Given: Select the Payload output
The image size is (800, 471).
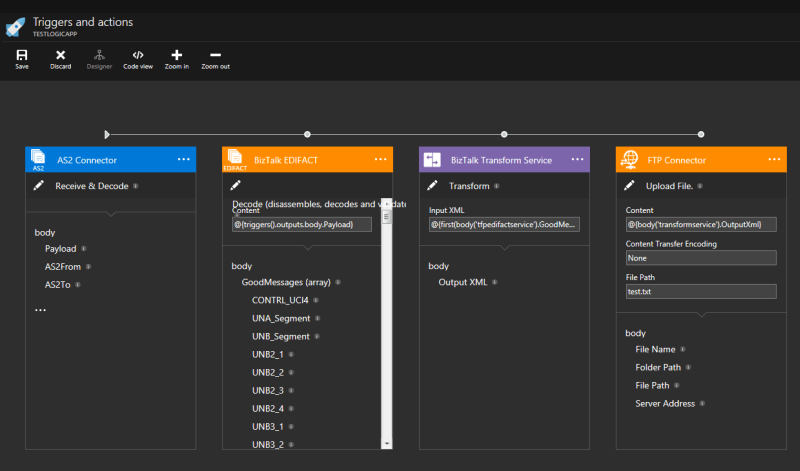Looking at the screenshot, I should tap(60, 249).
